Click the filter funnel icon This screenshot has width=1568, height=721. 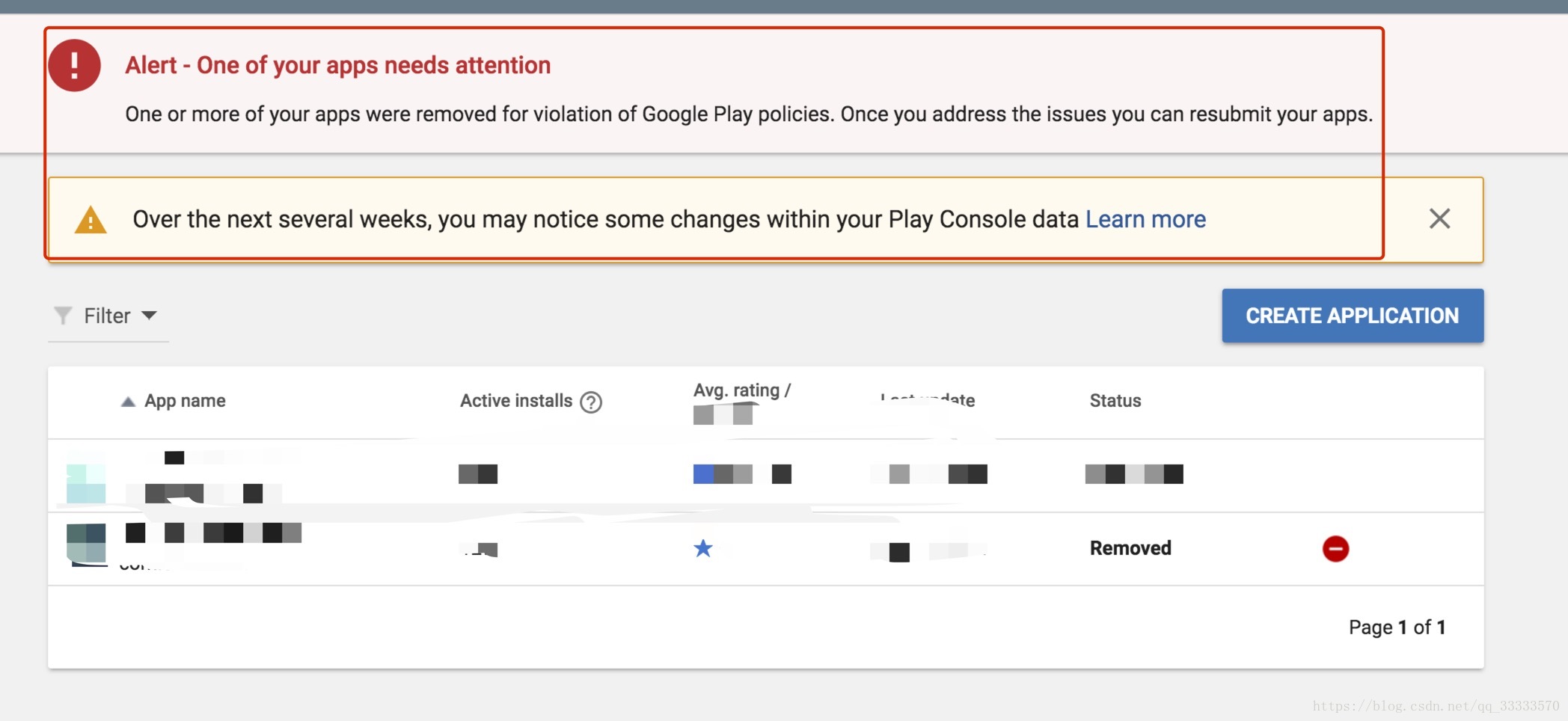(x=64, y=316)
